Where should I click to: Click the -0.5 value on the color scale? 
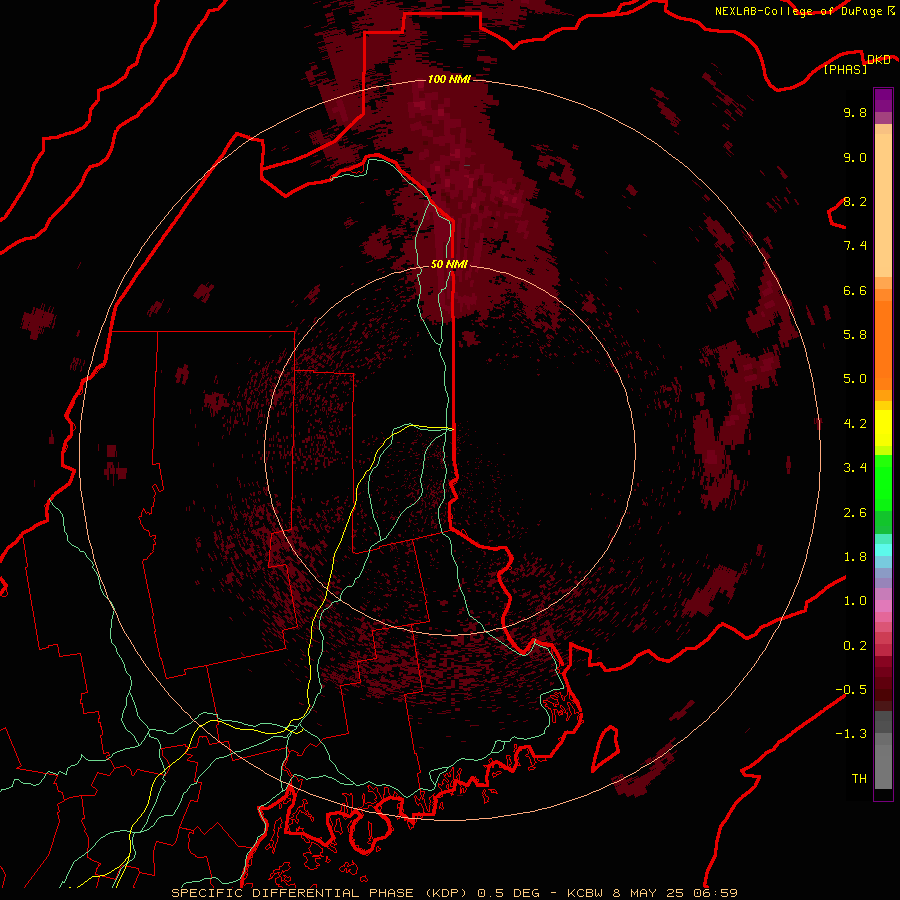(851, 690)
